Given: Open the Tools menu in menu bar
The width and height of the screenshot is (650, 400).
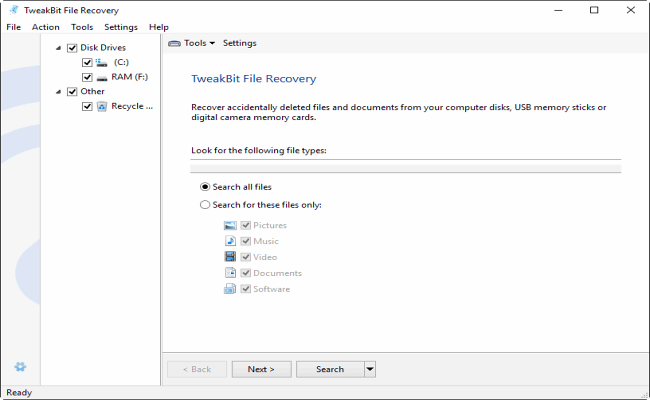Looking at the screenshot, I should (x=82, y=27).
